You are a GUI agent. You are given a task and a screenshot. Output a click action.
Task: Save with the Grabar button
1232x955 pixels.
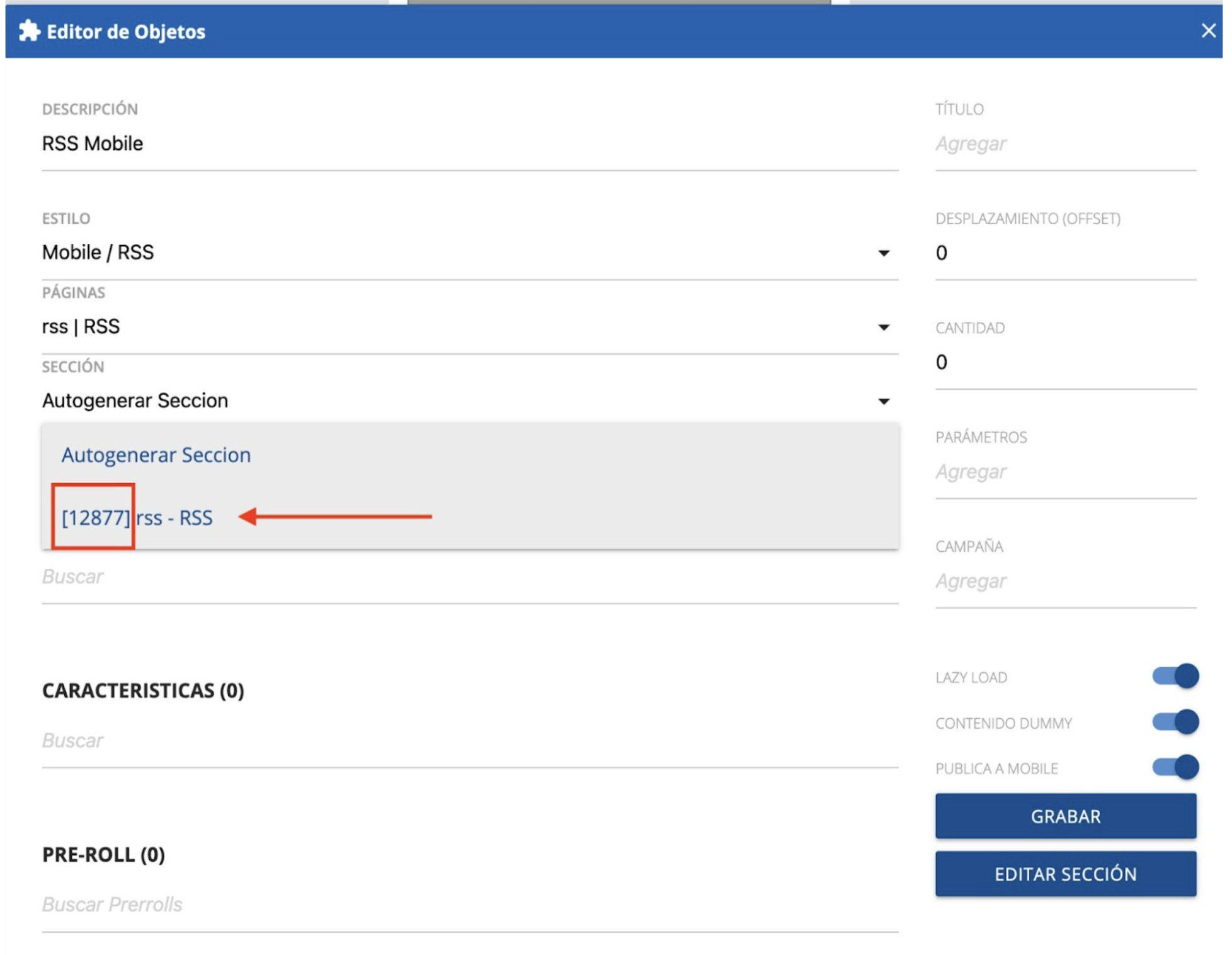(1065, 816)
